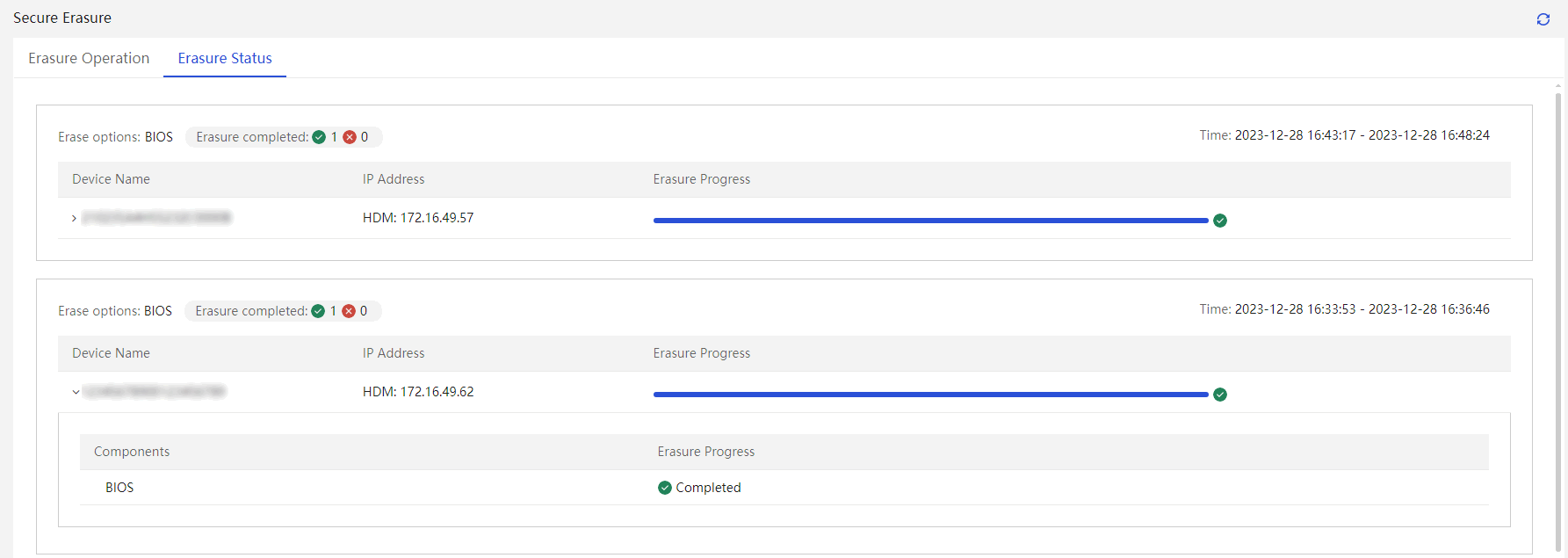Select the Erasure Status tab
The height and width of the screenshot is (558, 1568).
(x=225, y=58)
